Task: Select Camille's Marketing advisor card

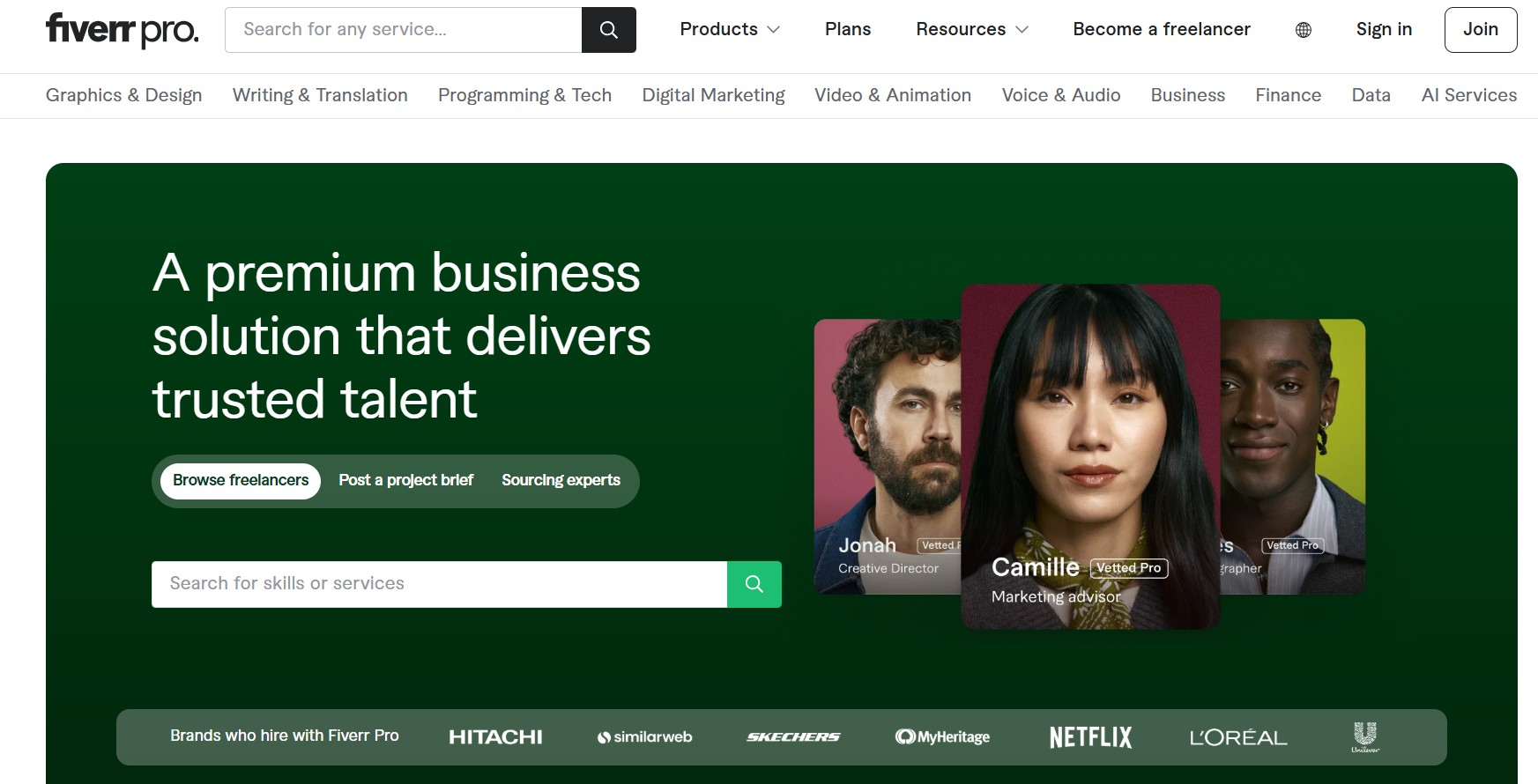Action: pos(1090,456)
